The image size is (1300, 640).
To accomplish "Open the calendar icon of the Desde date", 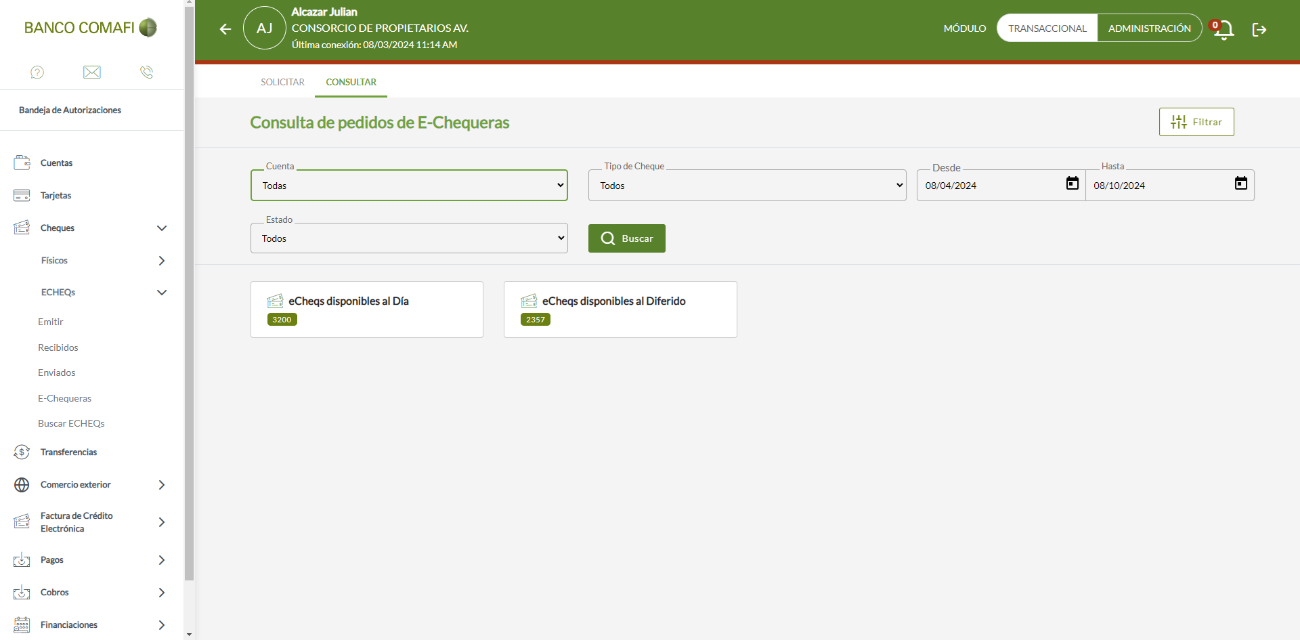I will point(1072,184).
